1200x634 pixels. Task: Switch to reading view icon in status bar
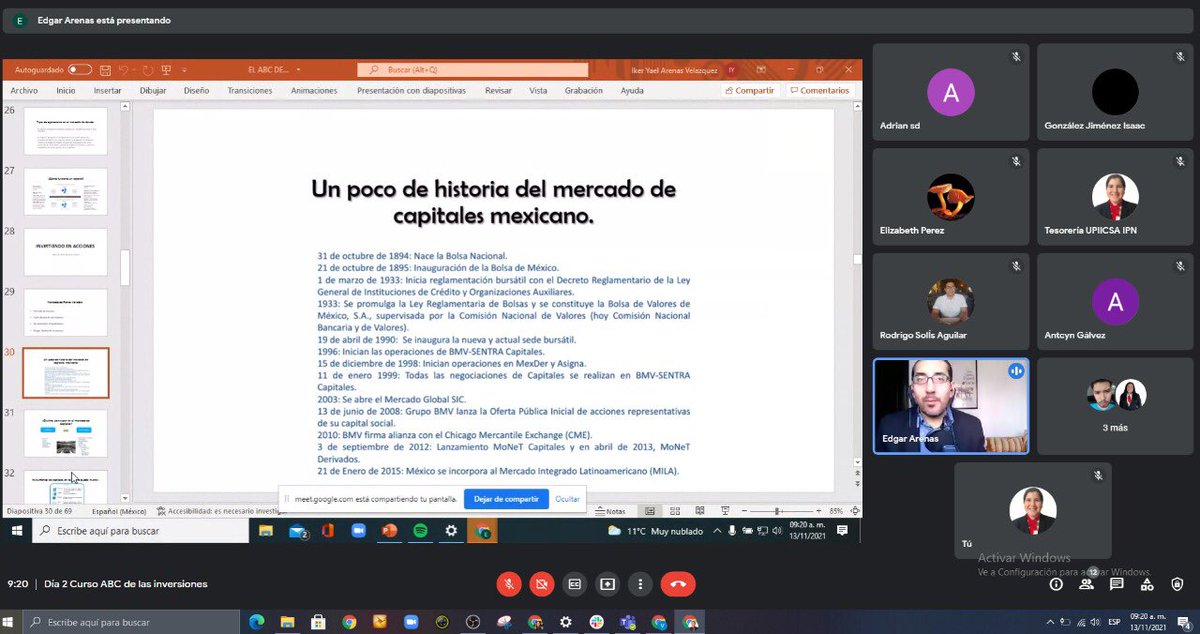click(x=702, y=511)
